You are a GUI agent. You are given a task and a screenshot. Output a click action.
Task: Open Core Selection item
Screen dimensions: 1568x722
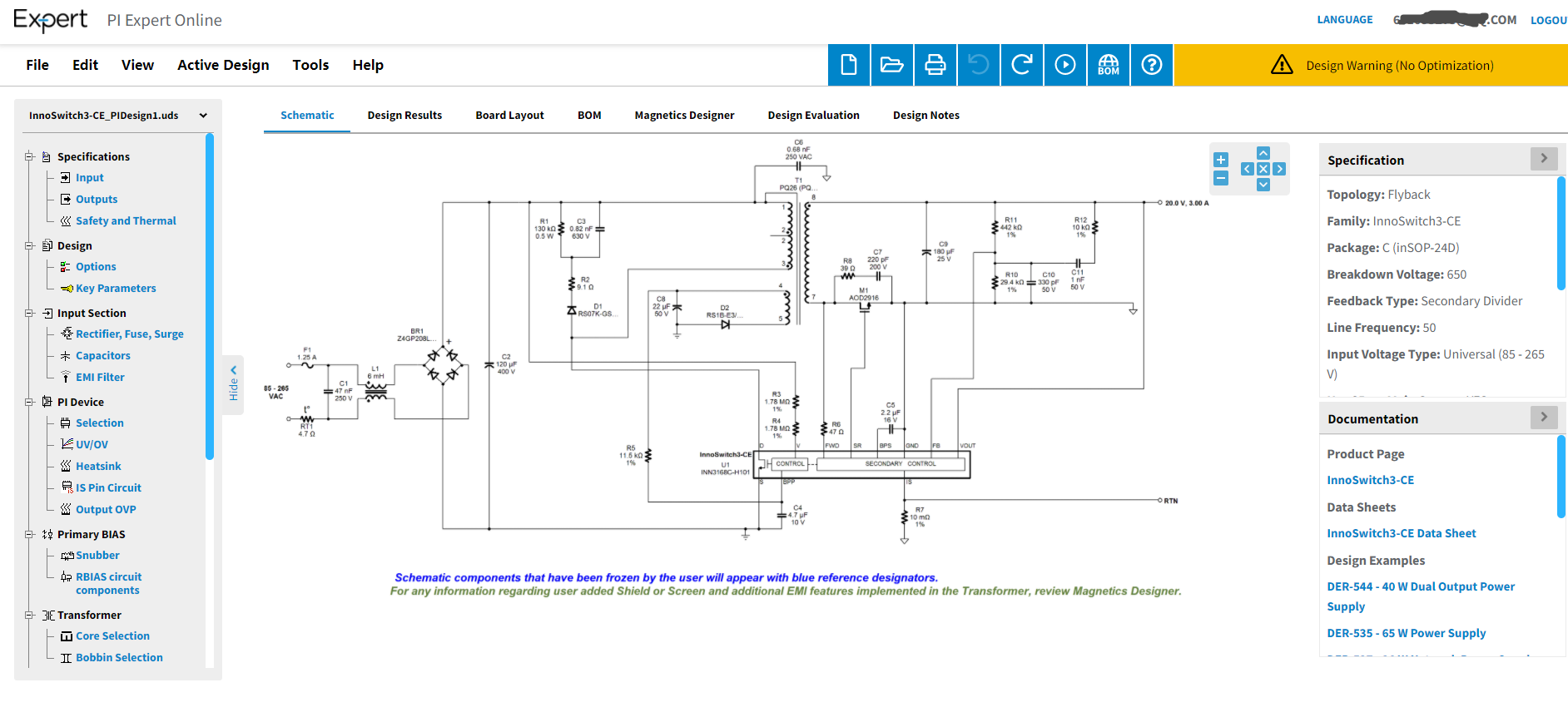click(112, 636)
